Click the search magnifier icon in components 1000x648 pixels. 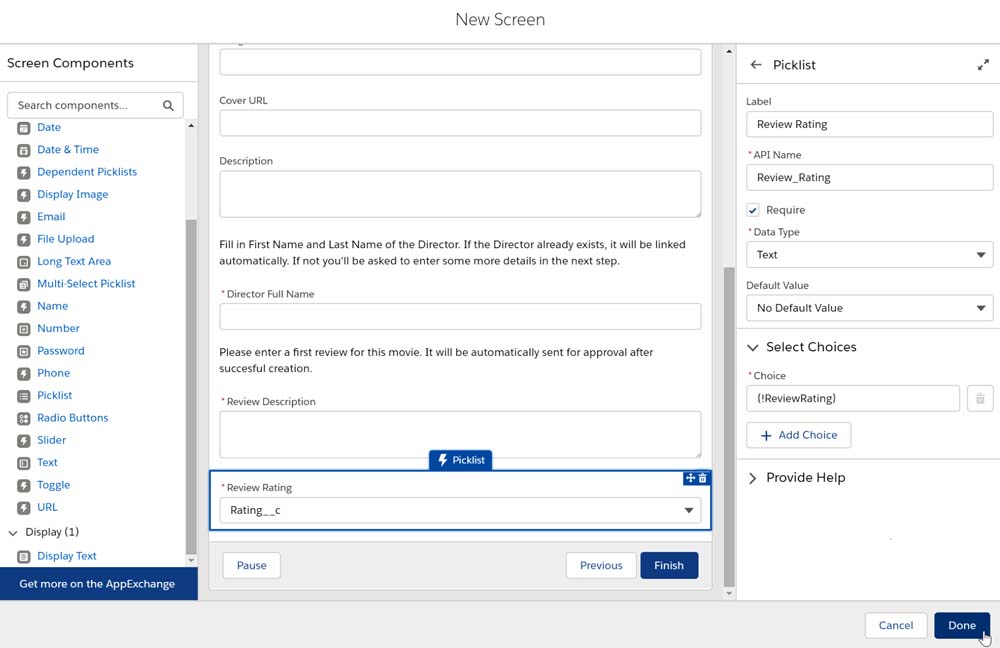(x=168, y=105)
